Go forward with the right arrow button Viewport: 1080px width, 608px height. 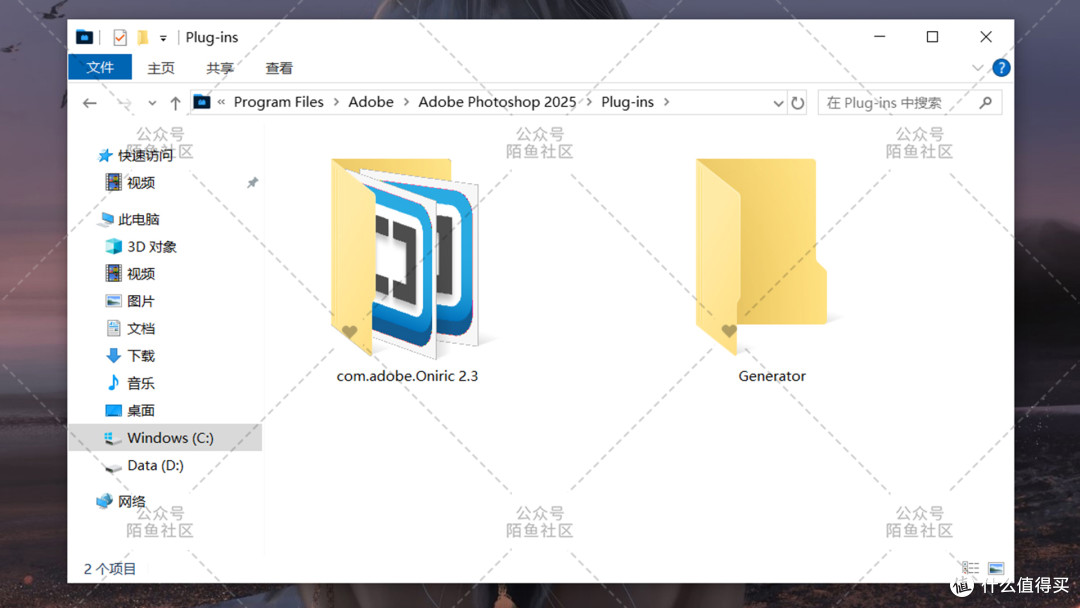[125, 103]
